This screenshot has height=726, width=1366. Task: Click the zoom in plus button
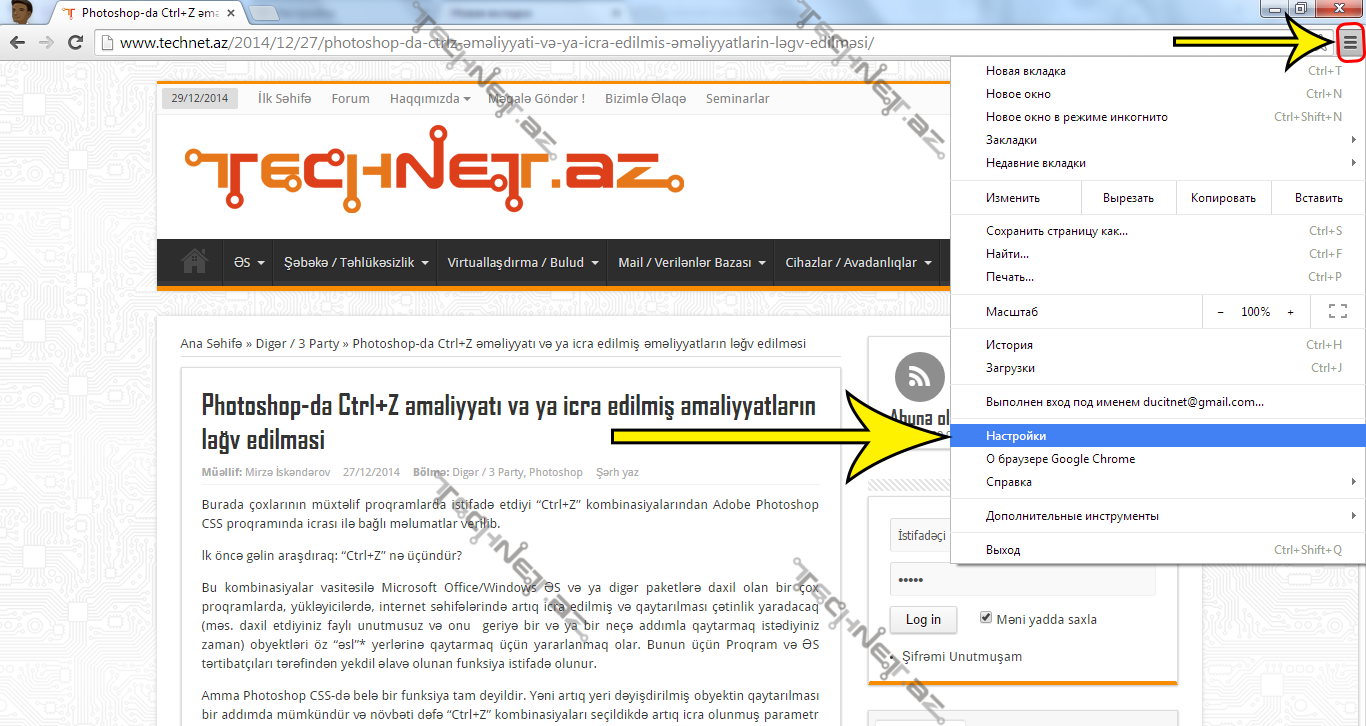point(1290,312)
